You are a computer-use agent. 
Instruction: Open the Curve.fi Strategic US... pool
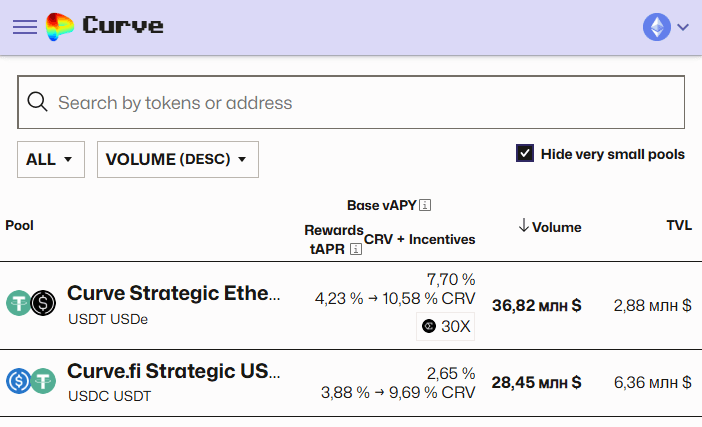pos(174,371)
